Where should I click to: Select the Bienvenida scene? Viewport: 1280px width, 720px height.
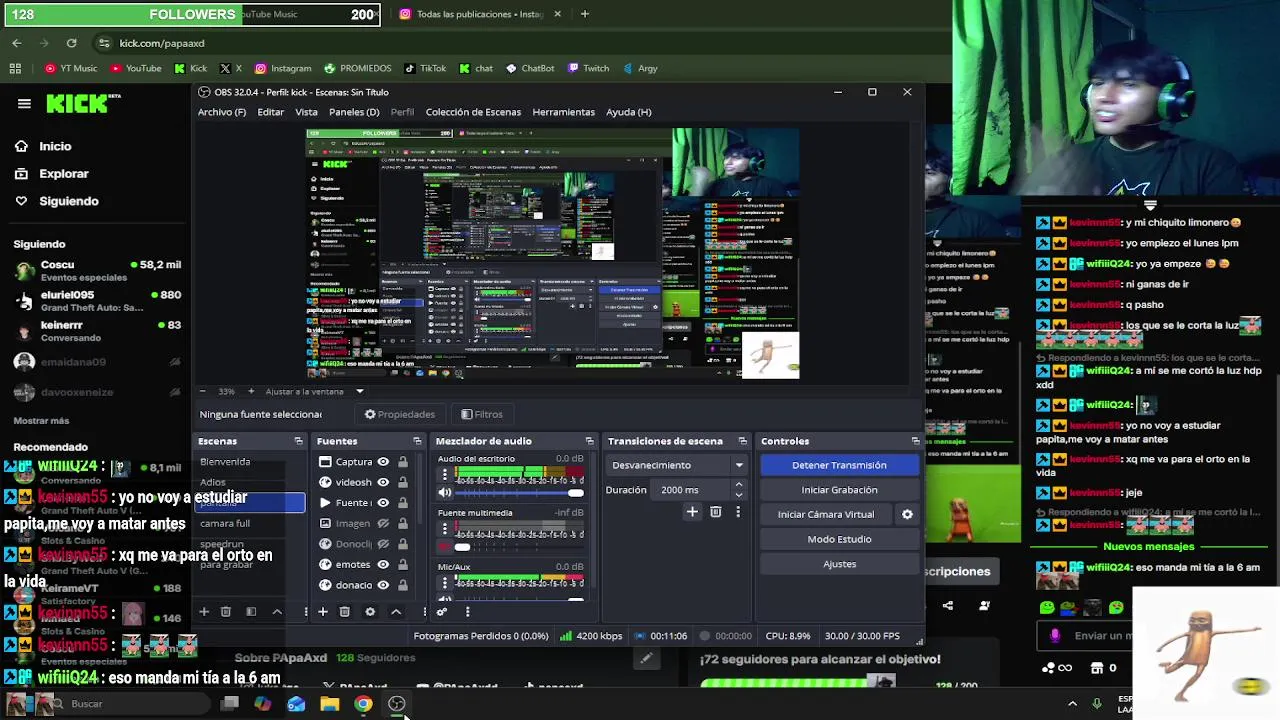coord(250,462)
